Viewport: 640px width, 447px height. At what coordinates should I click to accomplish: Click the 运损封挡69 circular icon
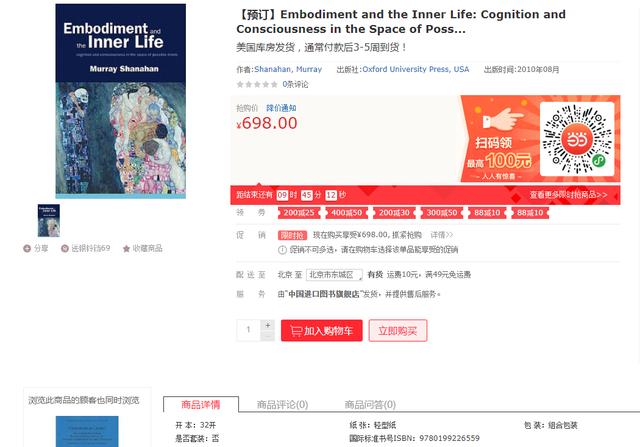64,248
